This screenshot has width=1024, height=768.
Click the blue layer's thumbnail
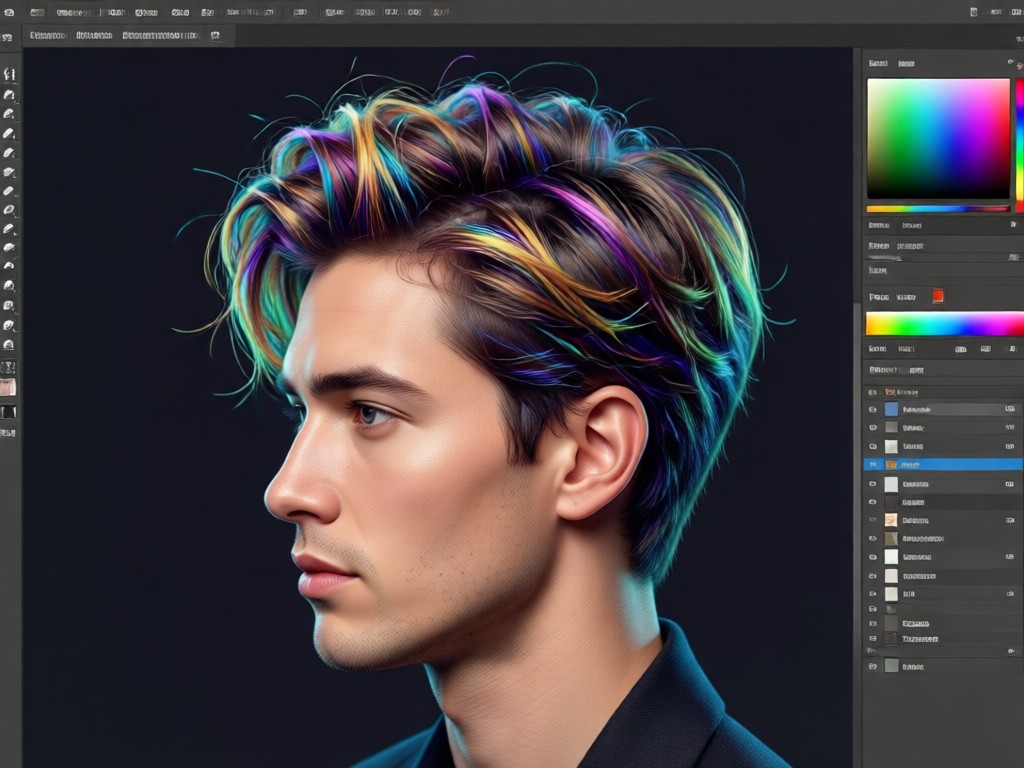point(891,409)
